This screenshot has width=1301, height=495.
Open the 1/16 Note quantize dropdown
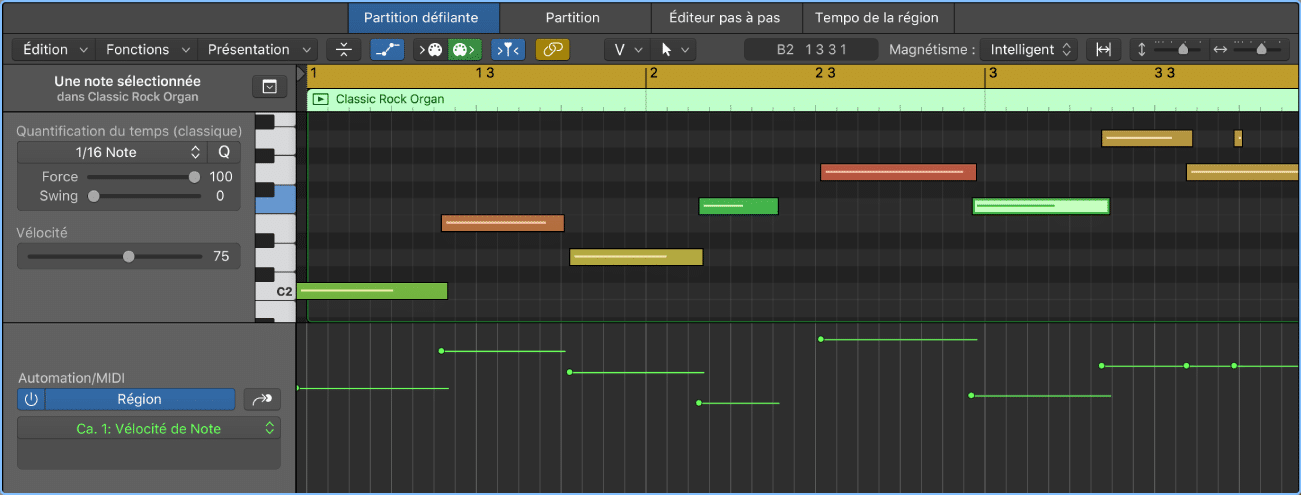pos(111,152)
